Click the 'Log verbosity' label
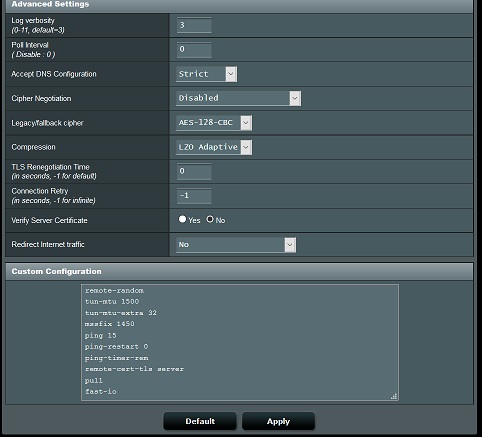Screen dimensions: 482x437 (33, 21)
